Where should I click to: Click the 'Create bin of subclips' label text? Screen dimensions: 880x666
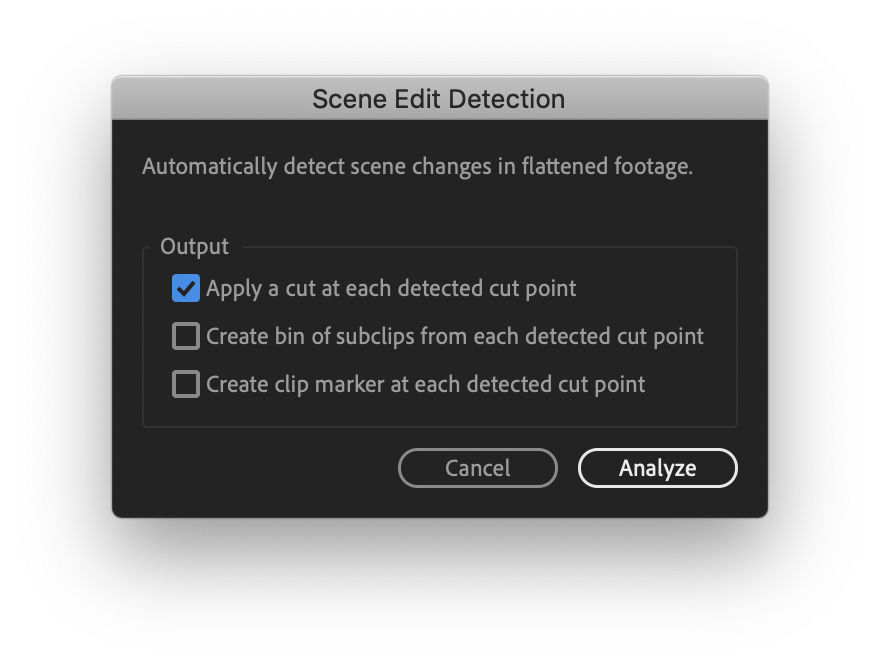pyautogui.click(x=455, y=336)
